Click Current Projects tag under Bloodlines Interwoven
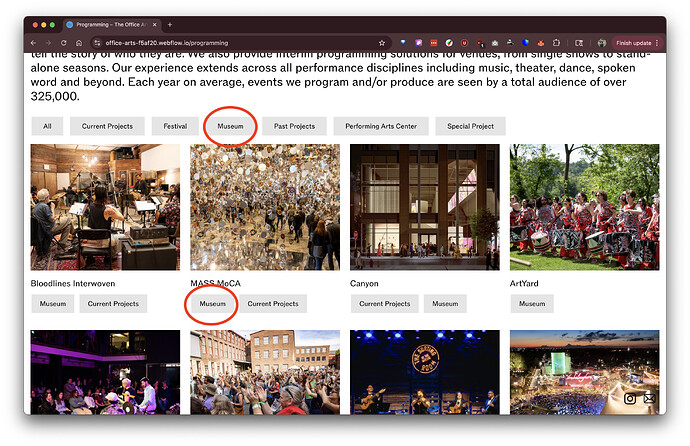Screen dimensions: 690x446 tap(113, 304)
